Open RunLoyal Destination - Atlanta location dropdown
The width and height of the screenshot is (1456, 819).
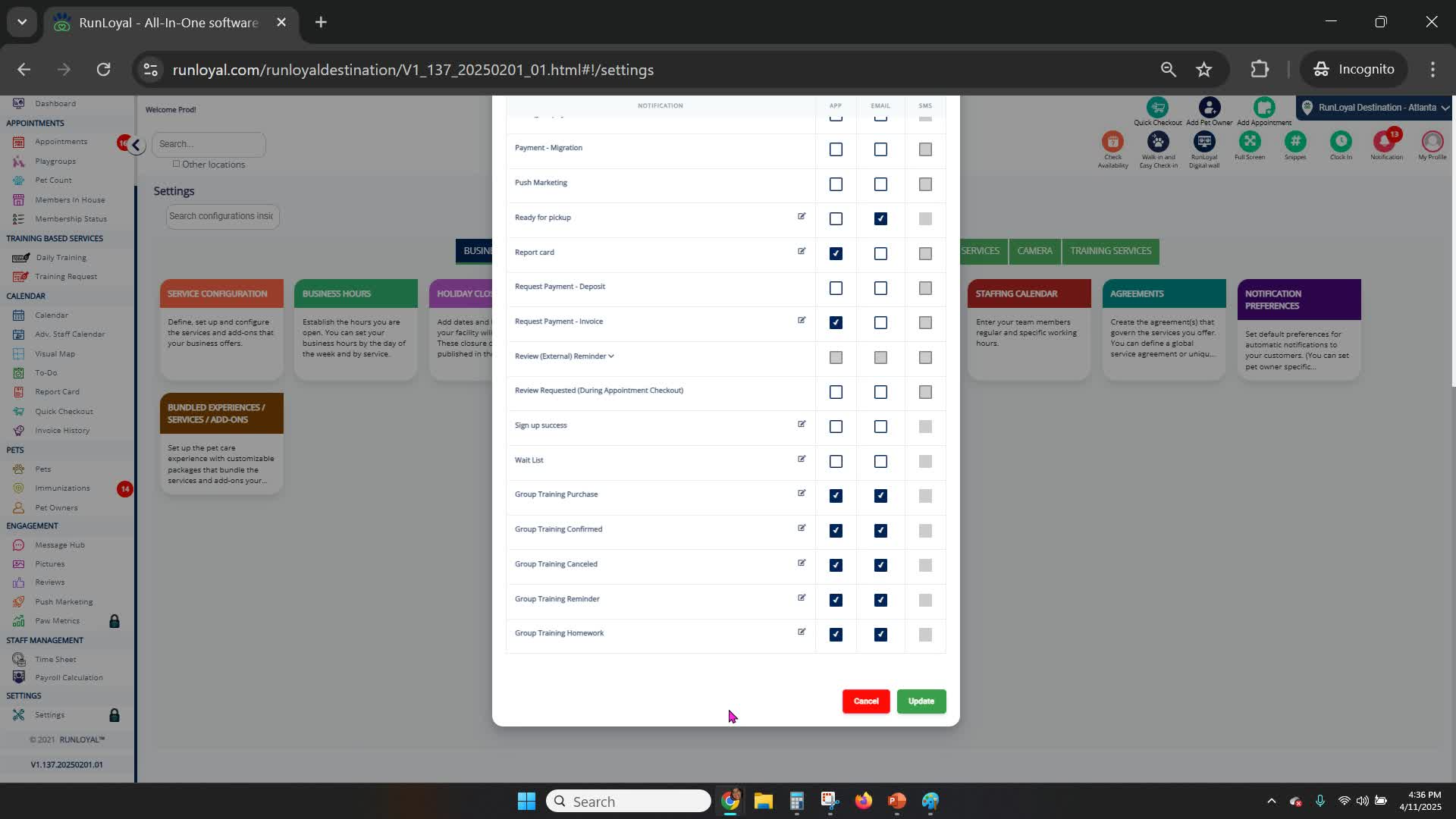1376,108
